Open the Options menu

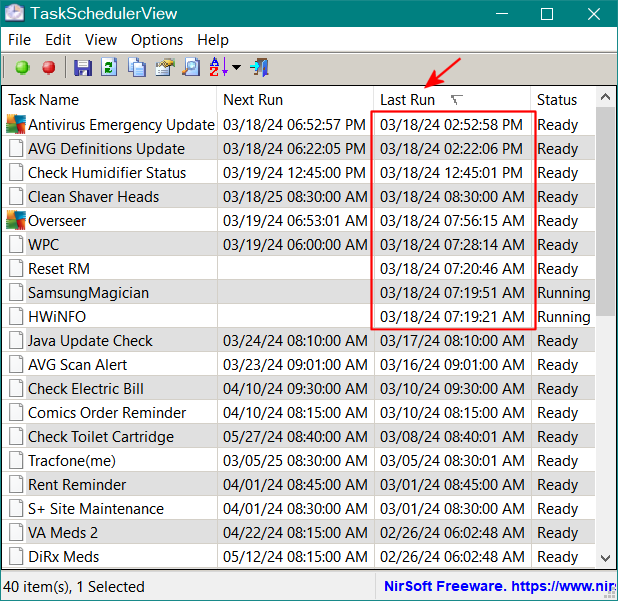pos(157,40)
